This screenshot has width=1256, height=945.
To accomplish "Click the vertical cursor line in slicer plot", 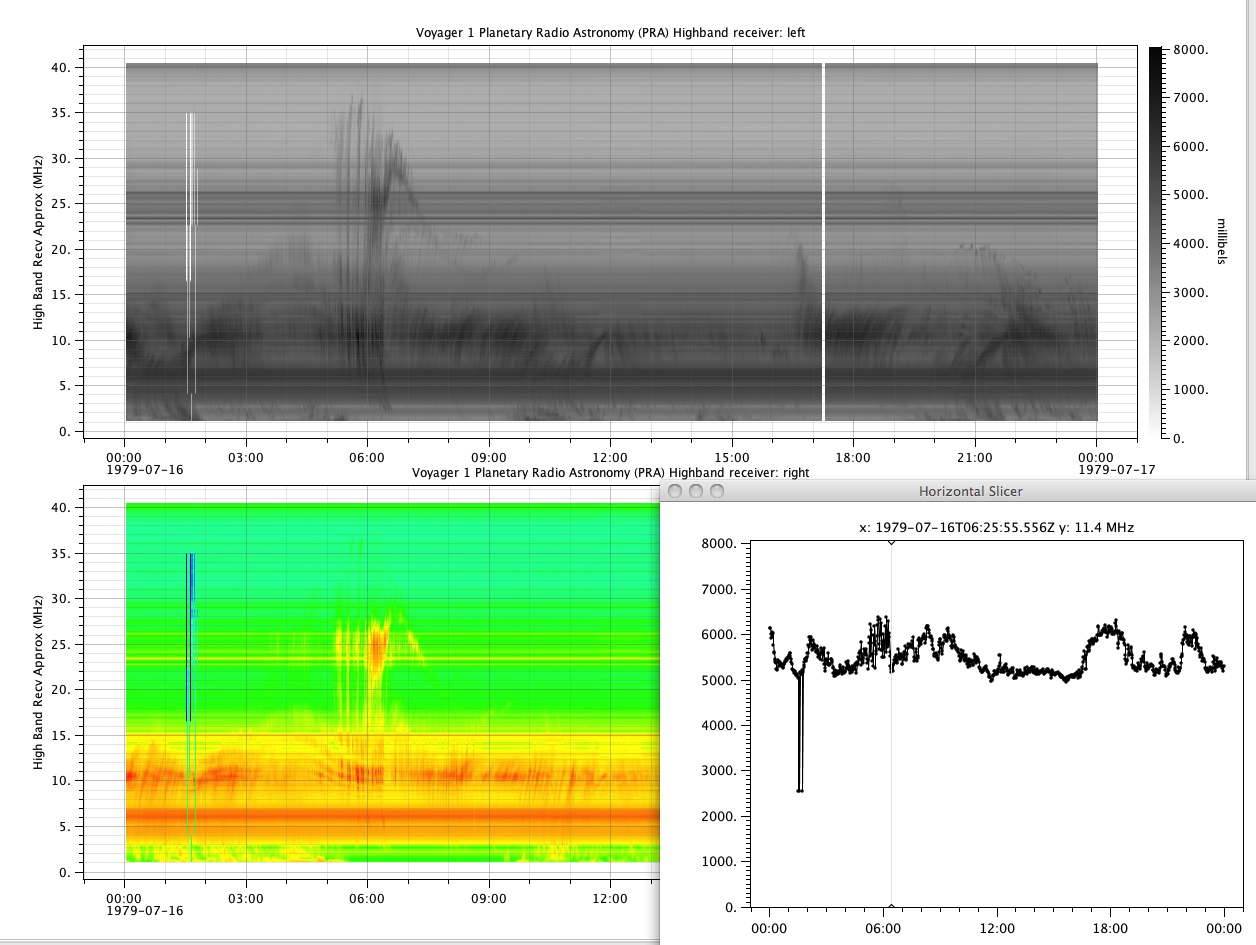I will pos(891,725).
